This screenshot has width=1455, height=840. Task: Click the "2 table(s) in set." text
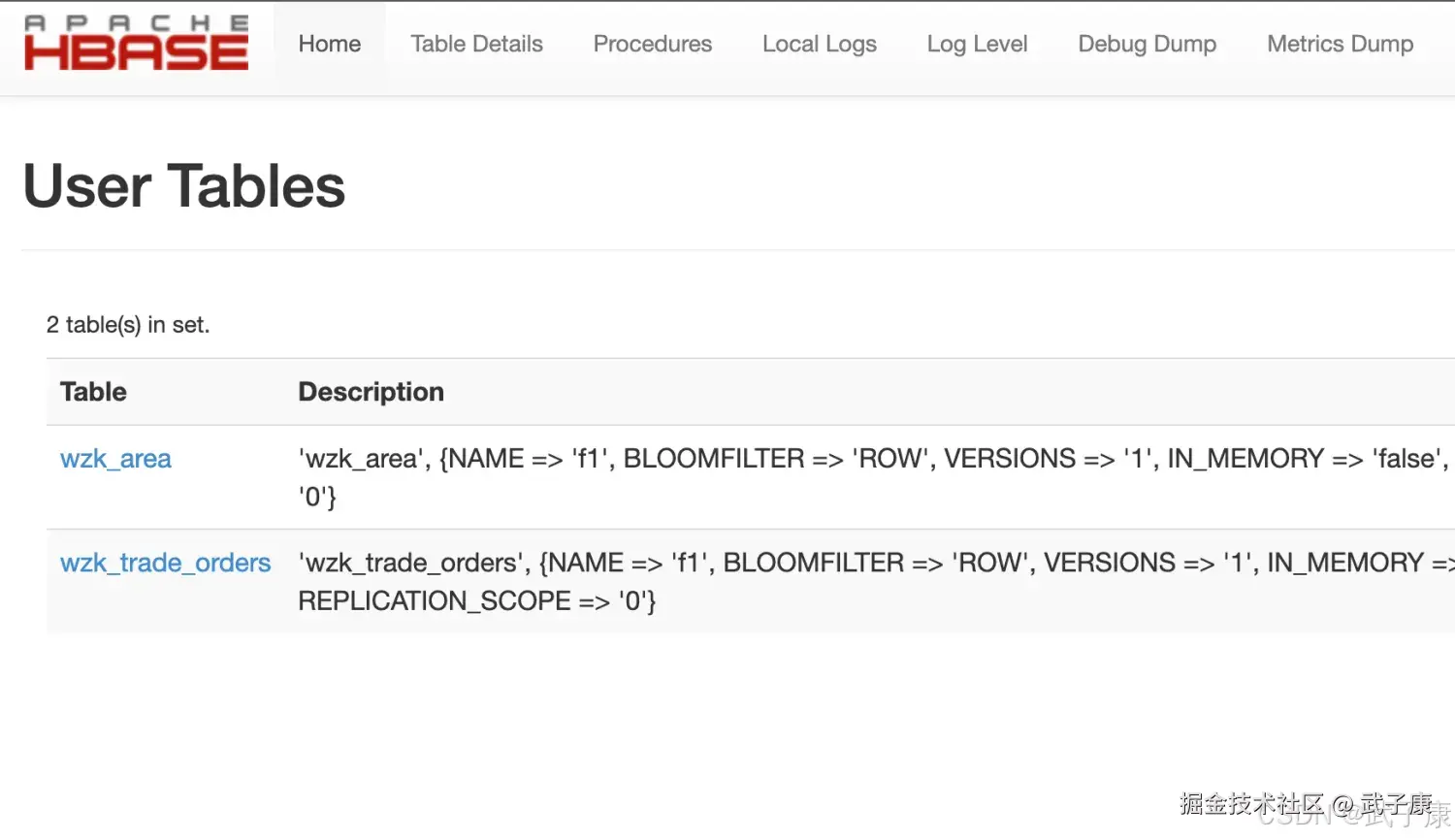point(128,325)
